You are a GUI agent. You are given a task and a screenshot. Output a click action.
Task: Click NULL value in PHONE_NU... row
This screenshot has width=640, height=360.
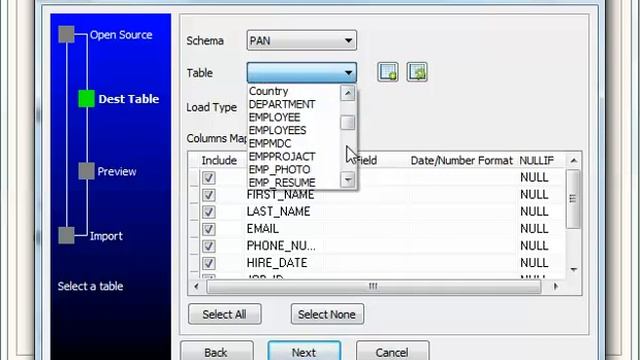pyautogui.click(x=534, y=246)
